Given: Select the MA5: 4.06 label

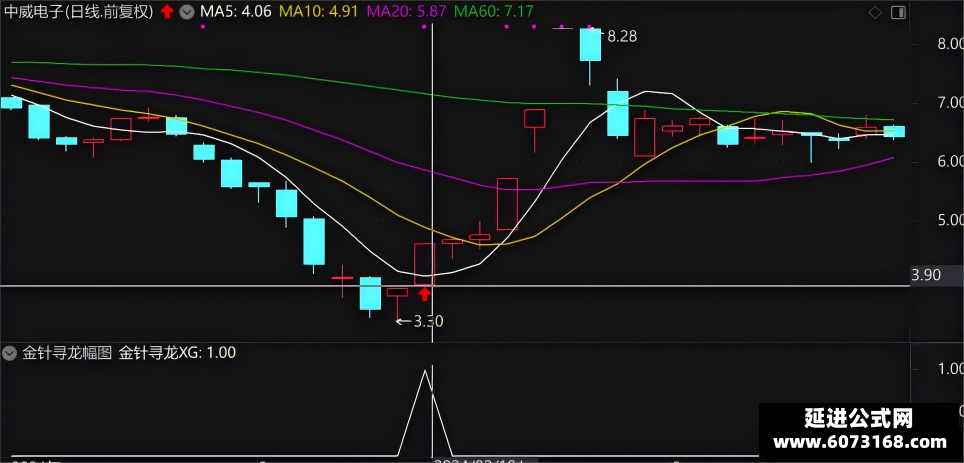Looking at the screenshot, I should click(235, 12).
